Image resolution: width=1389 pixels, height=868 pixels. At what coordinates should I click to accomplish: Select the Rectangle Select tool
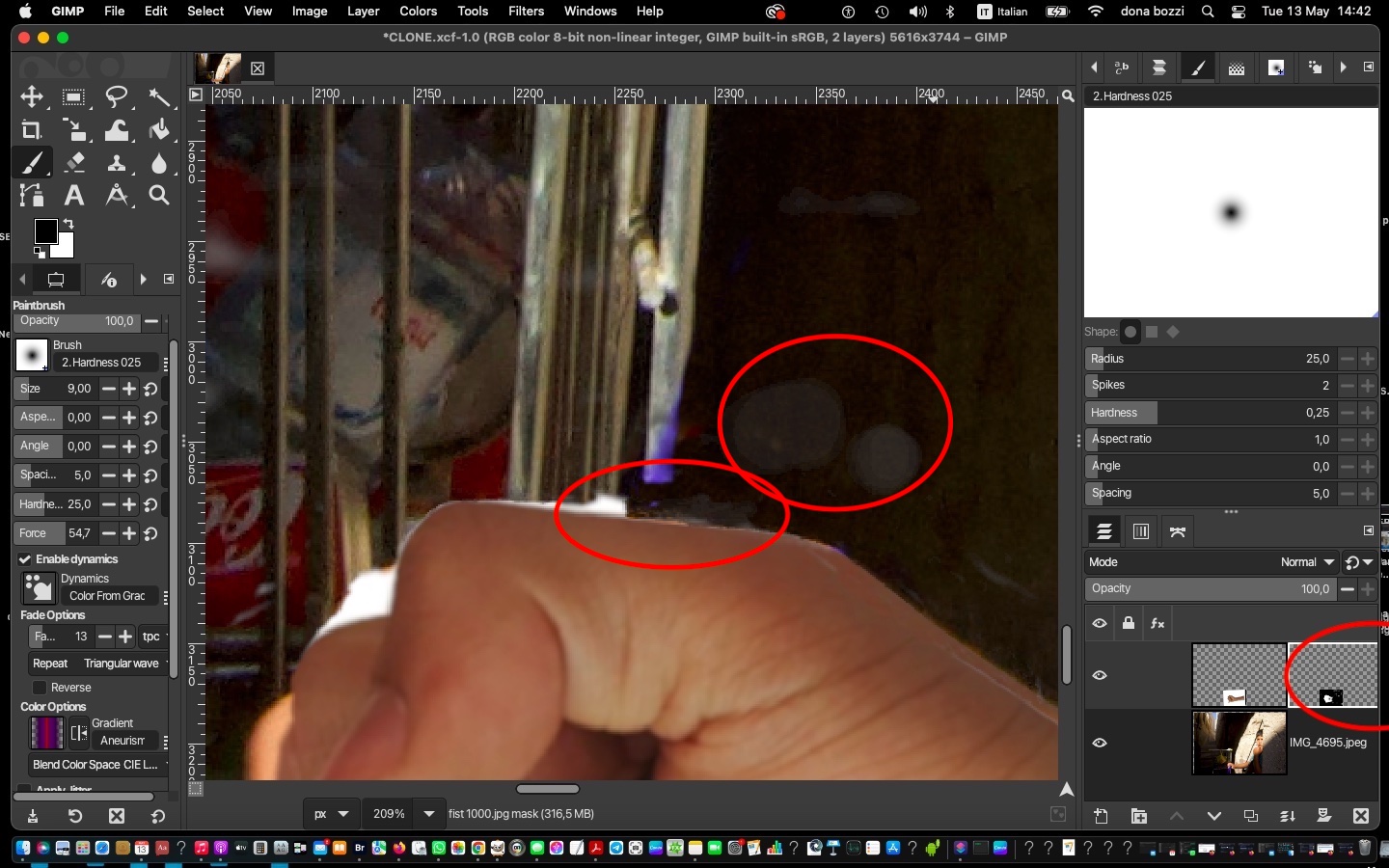[73, 96]
